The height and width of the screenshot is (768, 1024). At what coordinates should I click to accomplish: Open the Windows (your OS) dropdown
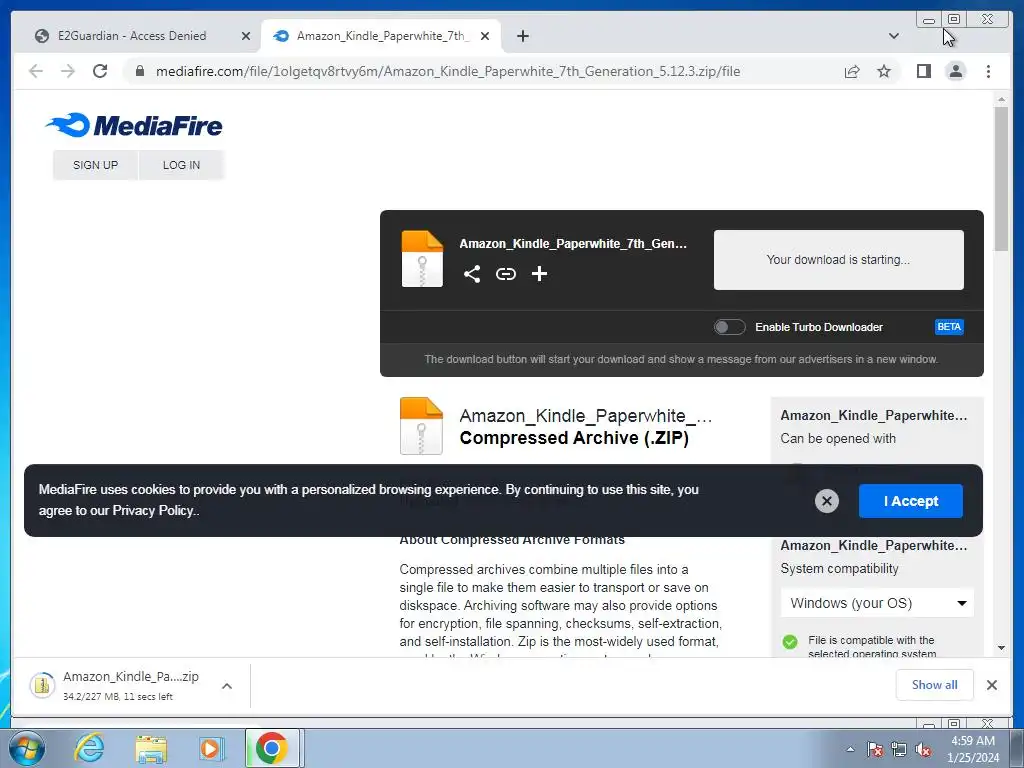(877, 603)
